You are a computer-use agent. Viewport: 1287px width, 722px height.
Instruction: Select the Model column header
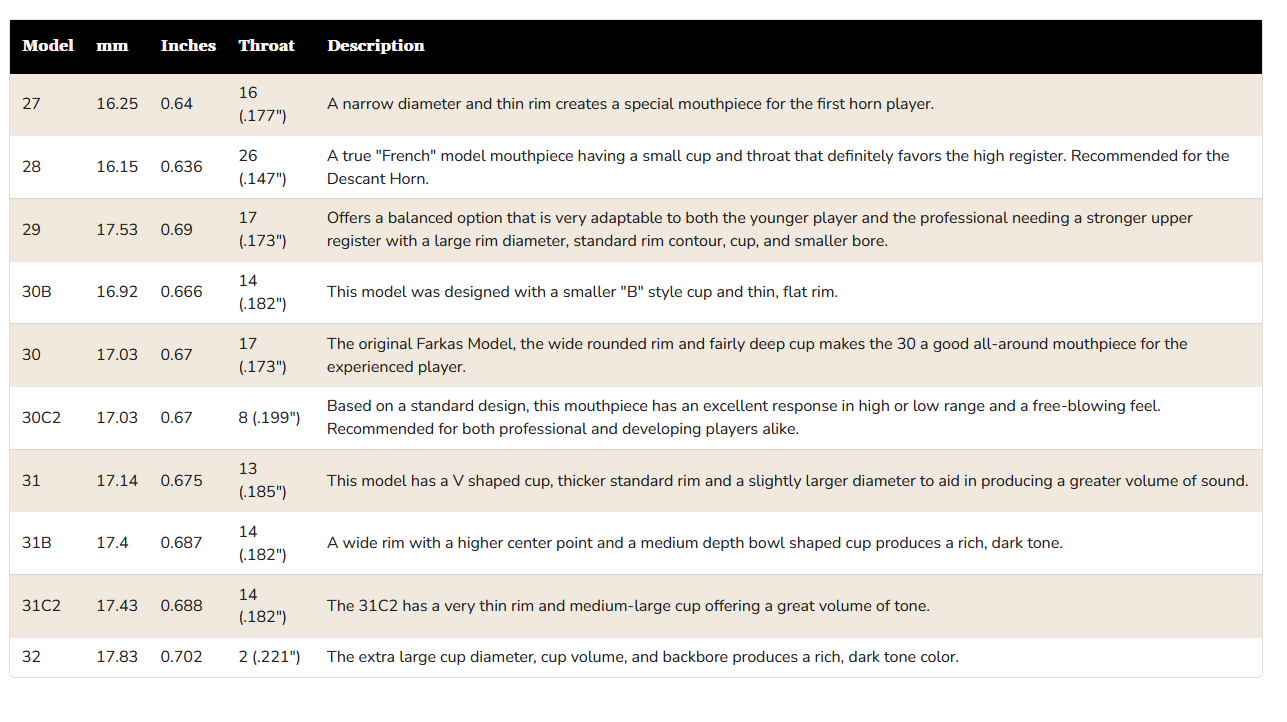click(x=48, y=46)
